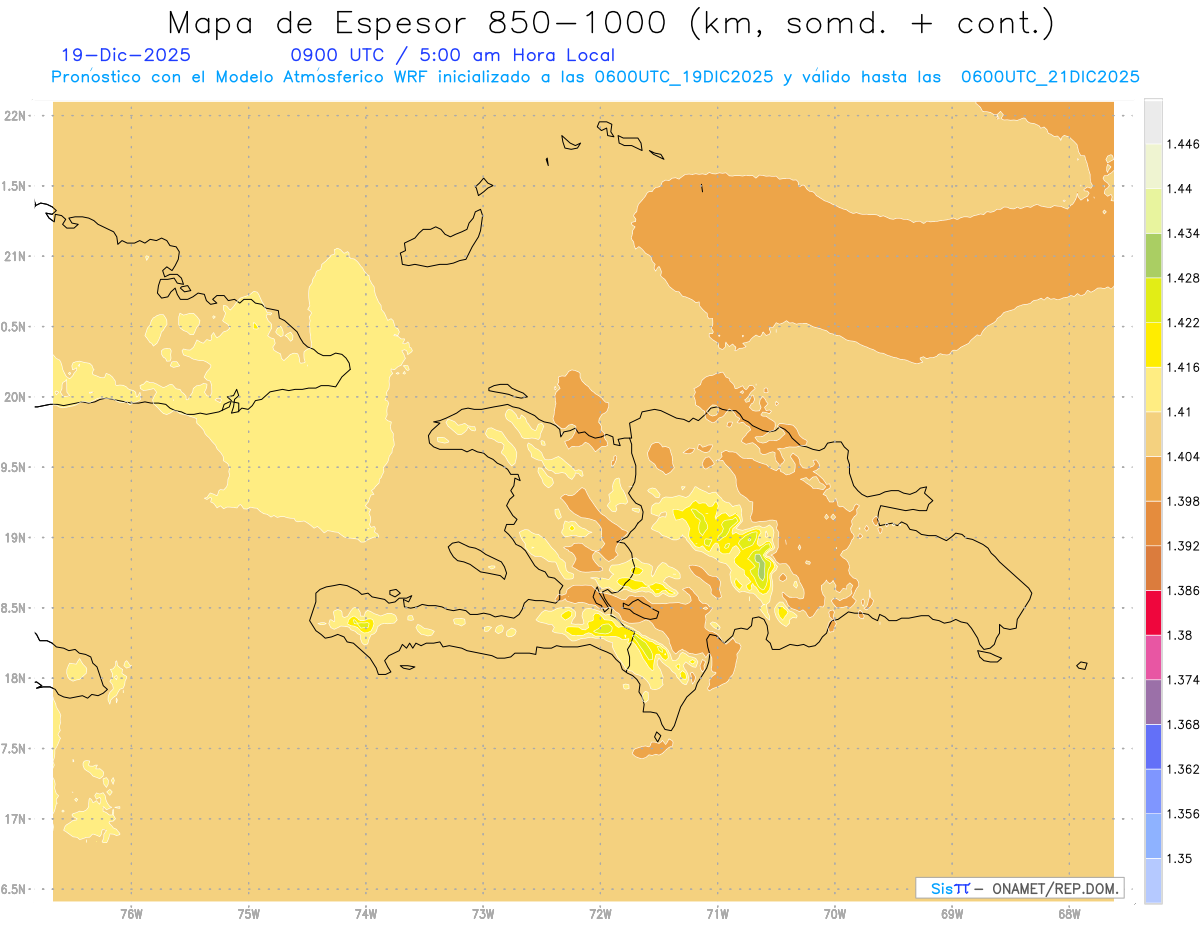Click the colorbar value '1.428'
The width and height of the screenshot is (1200, 927).
tap(1181, 278)
